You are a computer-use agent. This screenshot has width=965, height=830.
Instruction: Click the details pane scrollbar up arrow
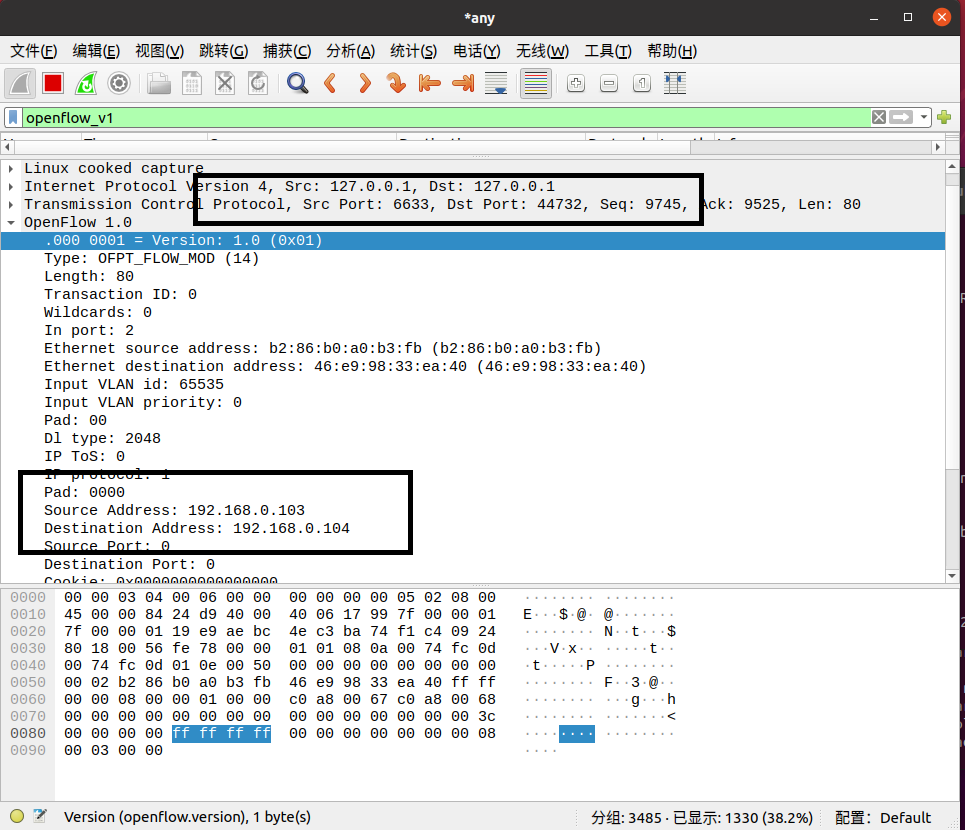[x=951, y=166]
